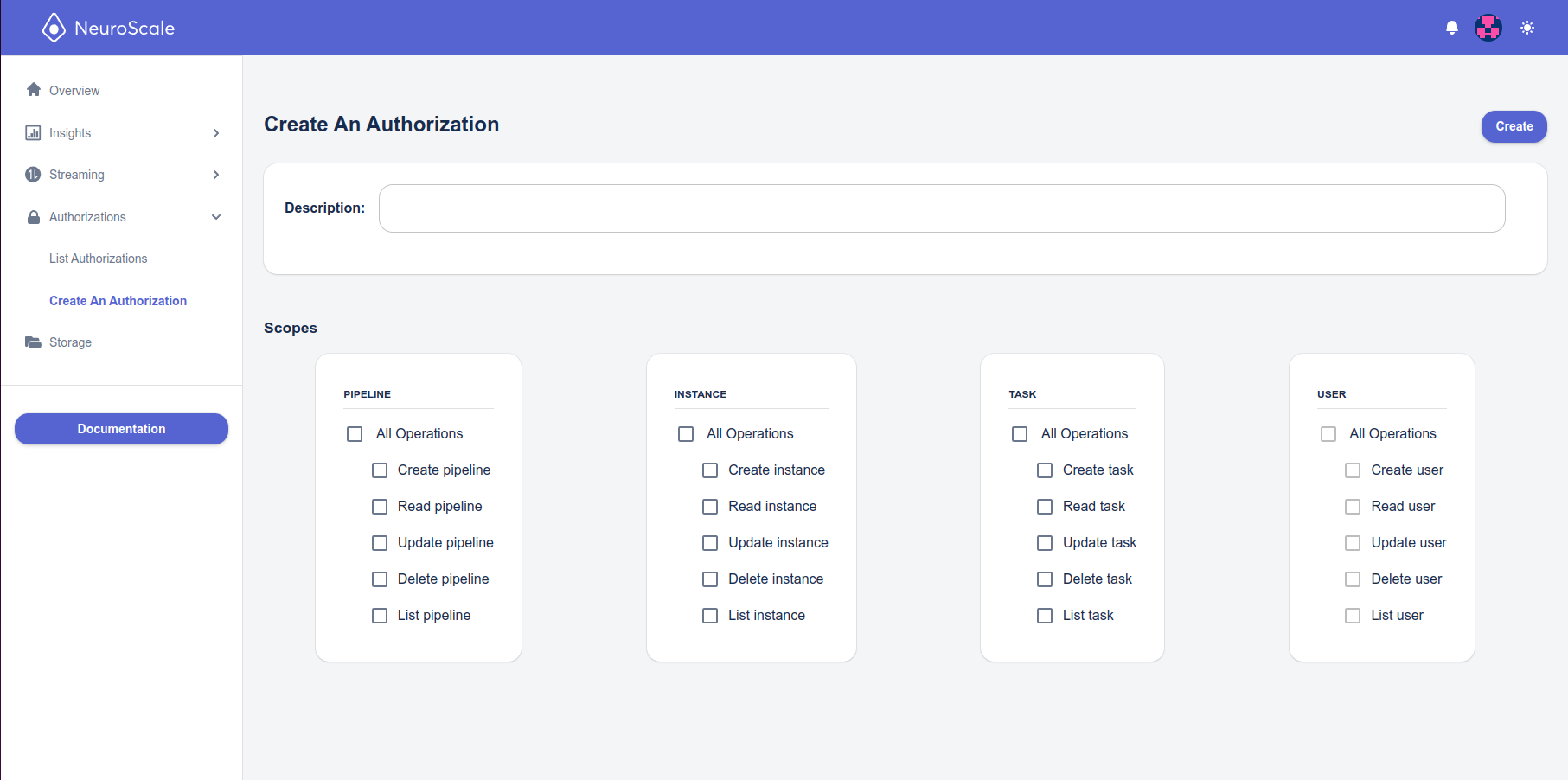Image resolution: width=1568 pixels, height=780 pixels.
Task: Enable the Create instance scope
Action: 710,470
